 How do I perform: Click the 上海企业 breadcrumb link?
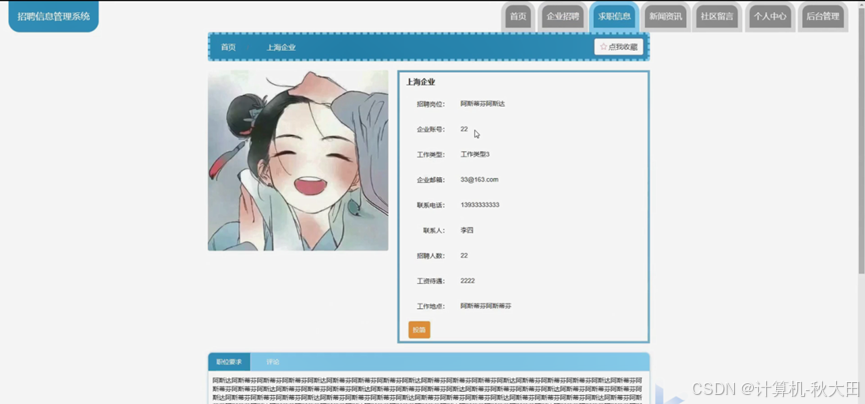click(x=281, y=47)
